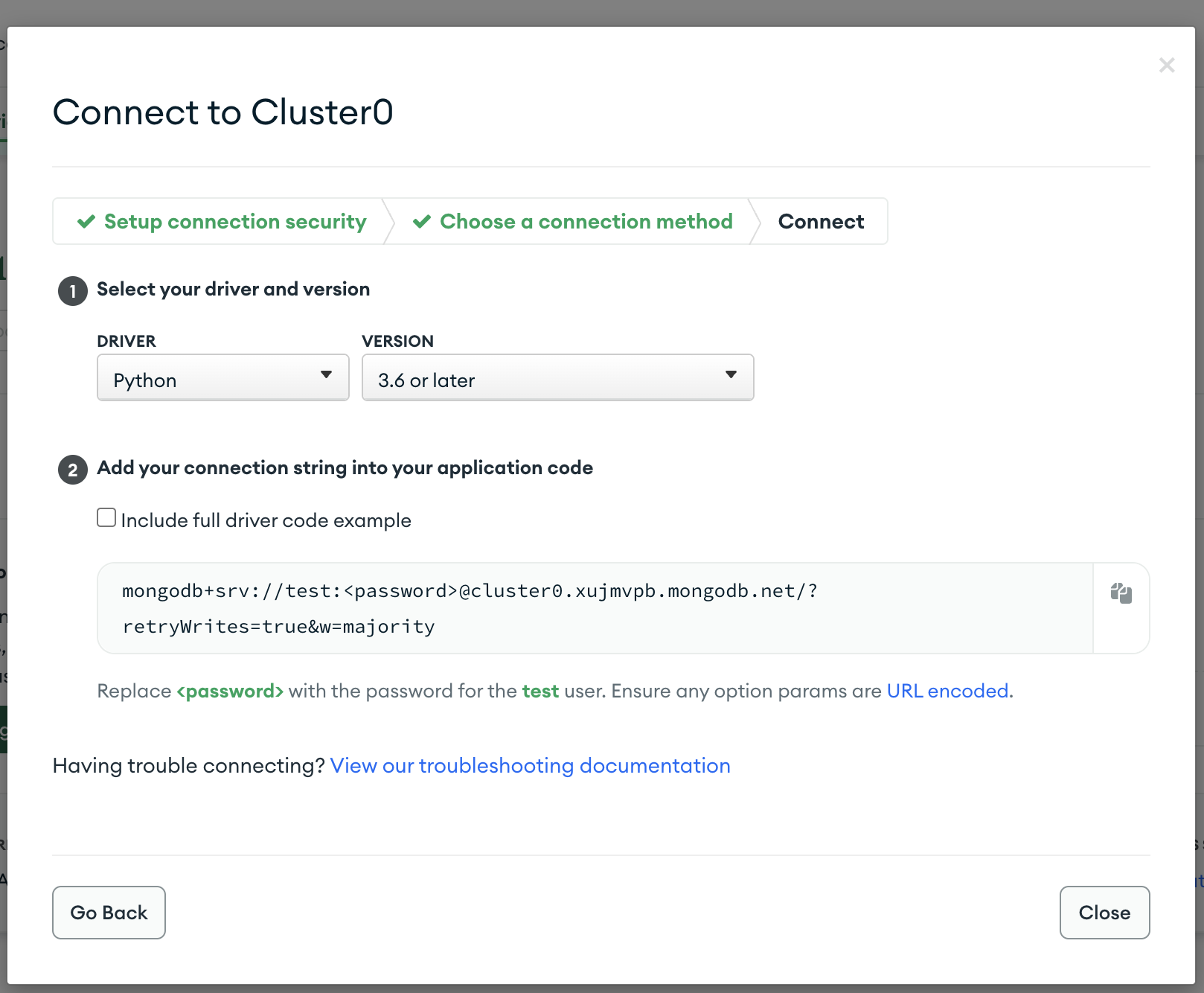Click the VERSION field label
The height and width of the screenshot is (993, 1204).
[x=398, y=341]
